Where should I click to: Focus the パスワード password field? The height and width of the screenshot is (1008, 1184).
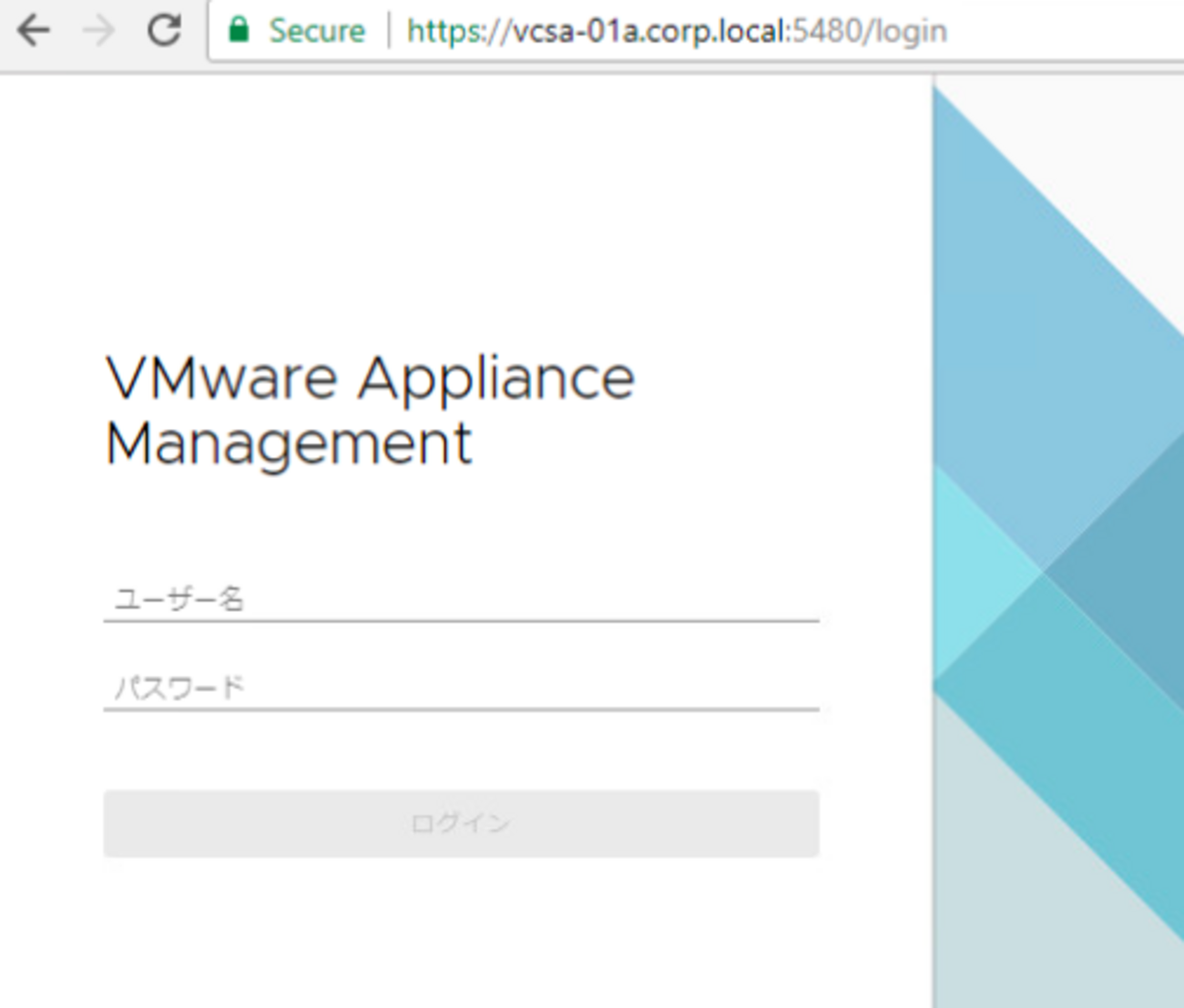point(461,687)
